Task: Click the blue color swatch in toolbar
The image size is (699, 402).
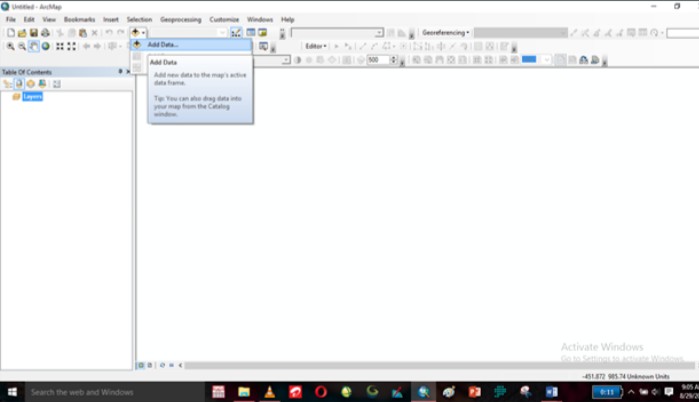Action: [529, 59]
